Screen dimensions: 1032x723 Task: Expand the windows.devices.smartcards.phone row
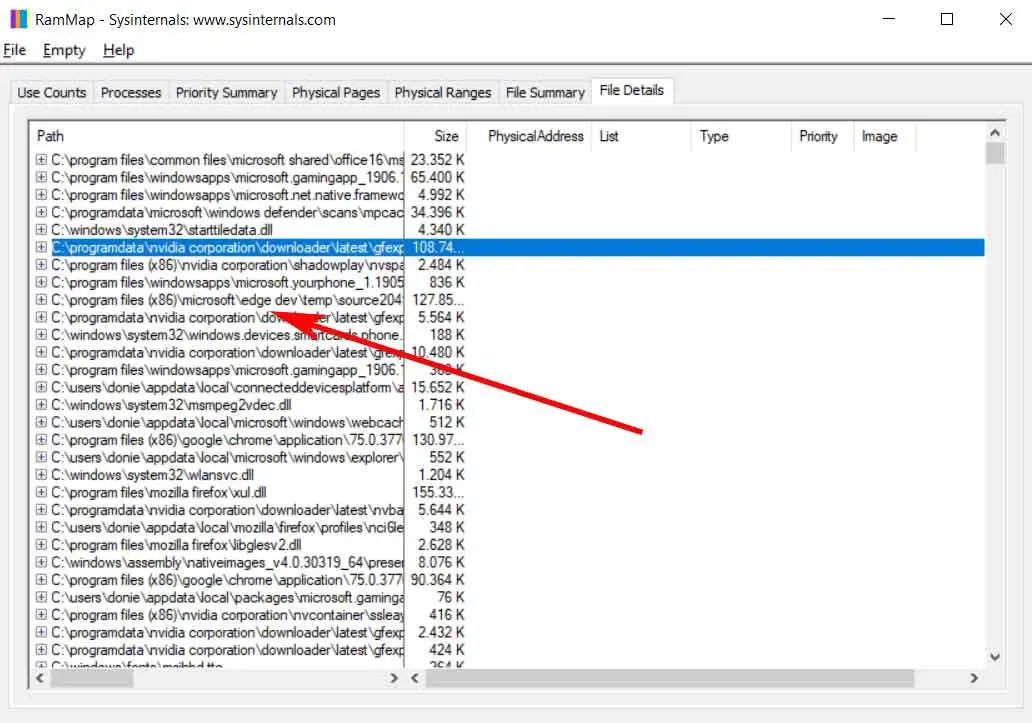(41, 335)
